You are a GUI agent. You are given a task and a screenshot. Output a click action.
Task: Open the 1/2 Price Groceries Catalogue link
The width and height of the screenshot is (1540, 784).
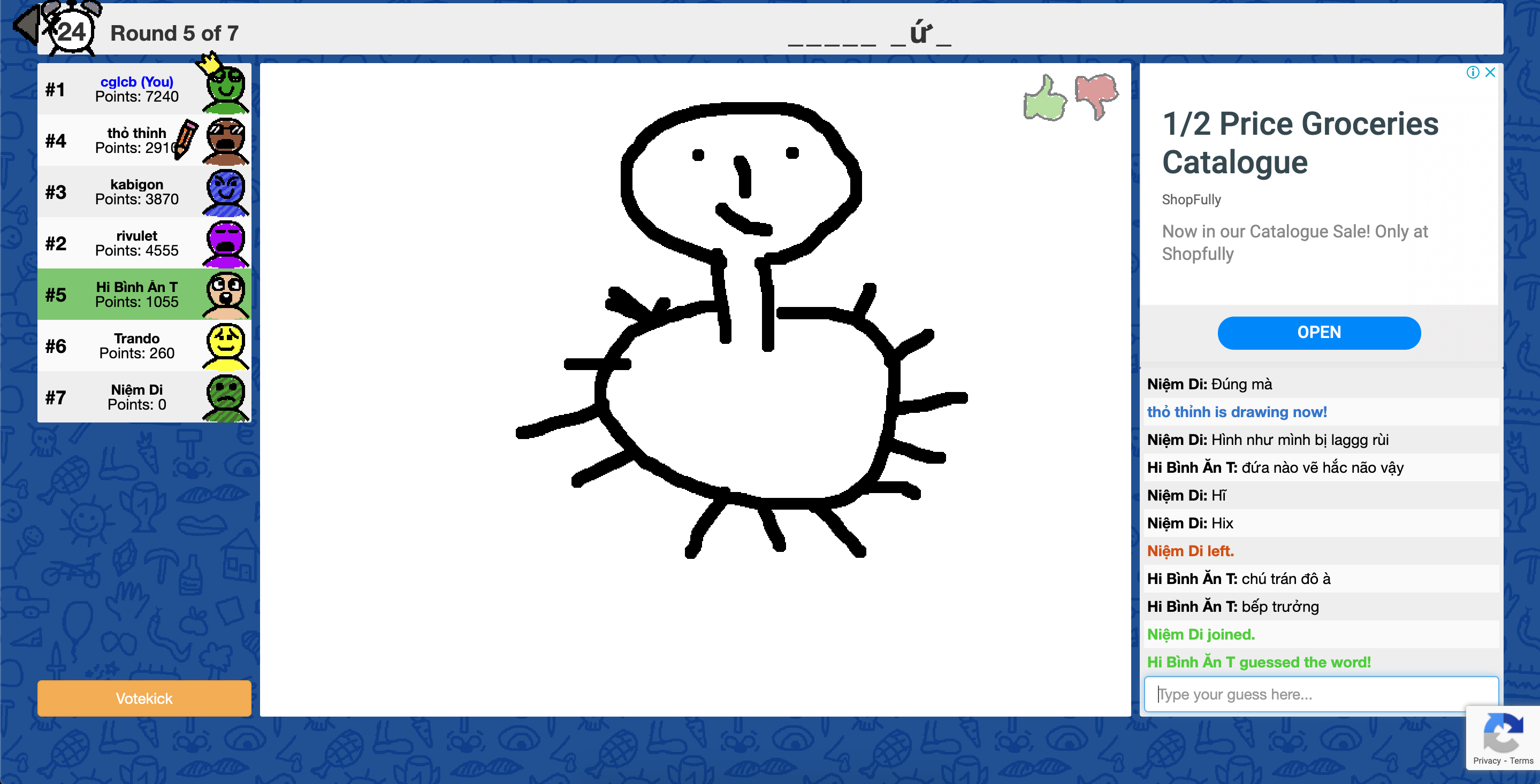pyautogui.click(x=1300, y=143)
